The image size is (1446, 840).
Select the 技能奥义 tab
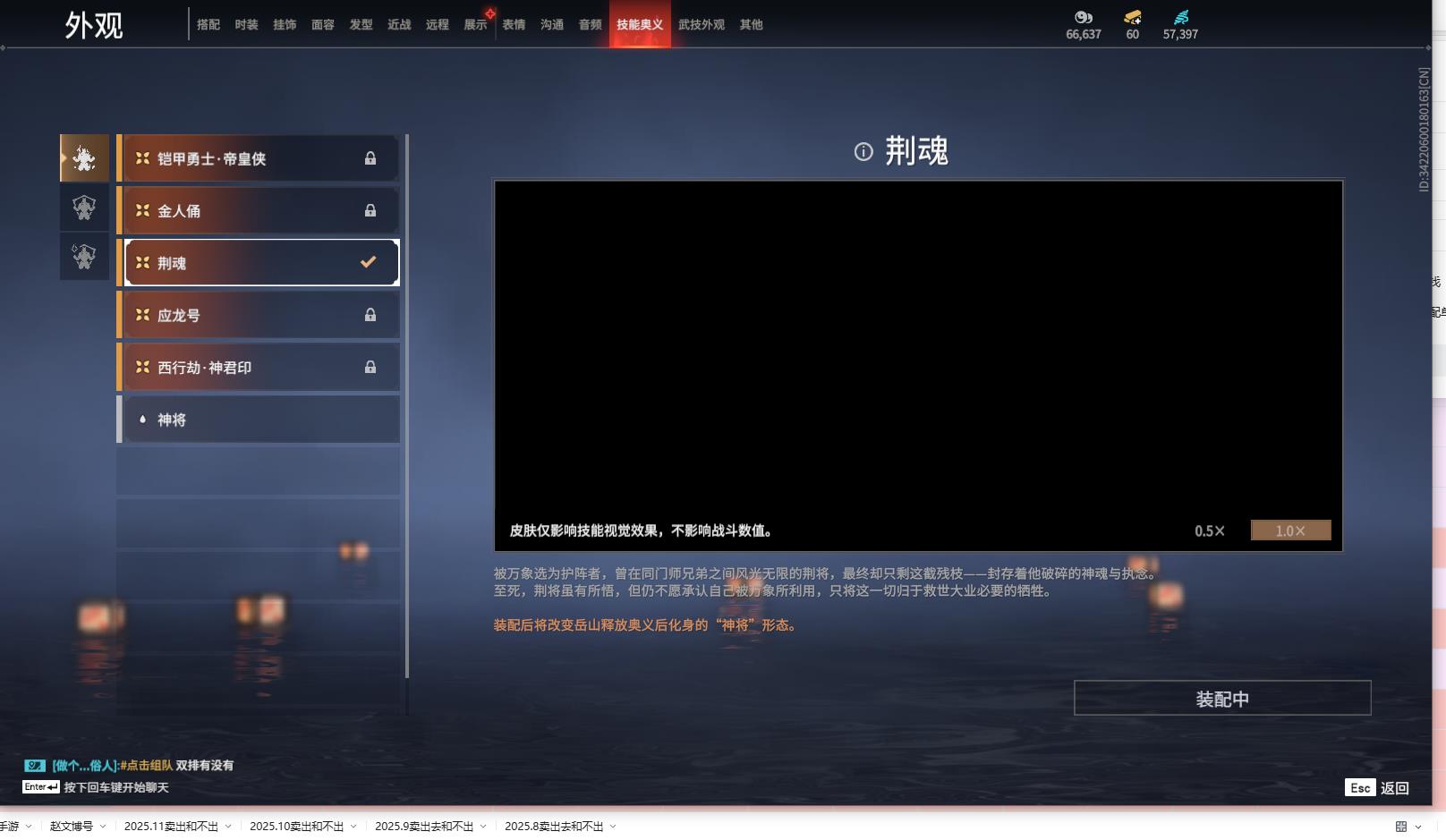(640, 25)
